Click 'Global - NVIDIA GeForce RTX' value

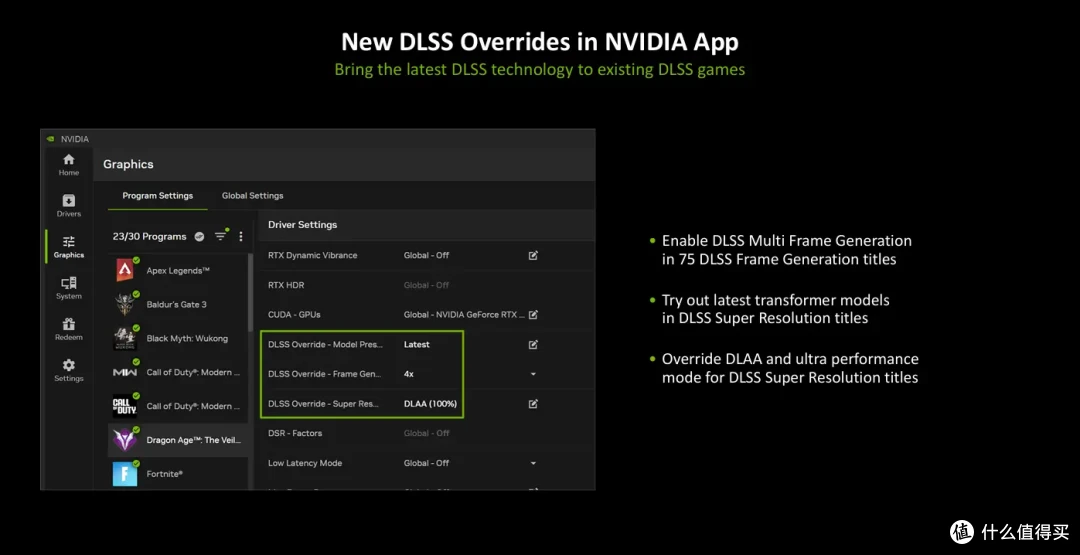click(464, 315)
